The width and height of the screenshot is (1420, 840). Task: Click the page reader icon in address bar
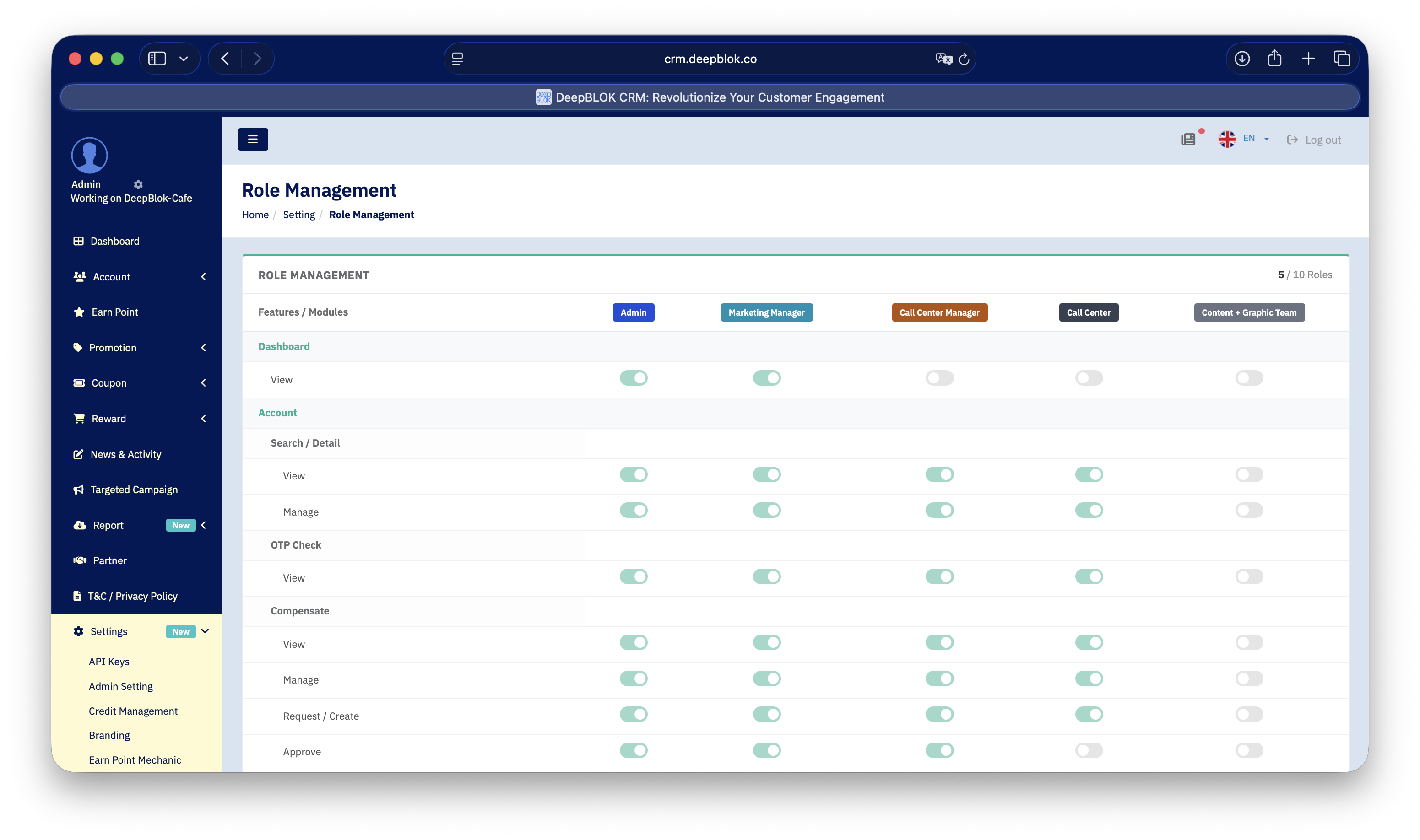tap(457, 58)
